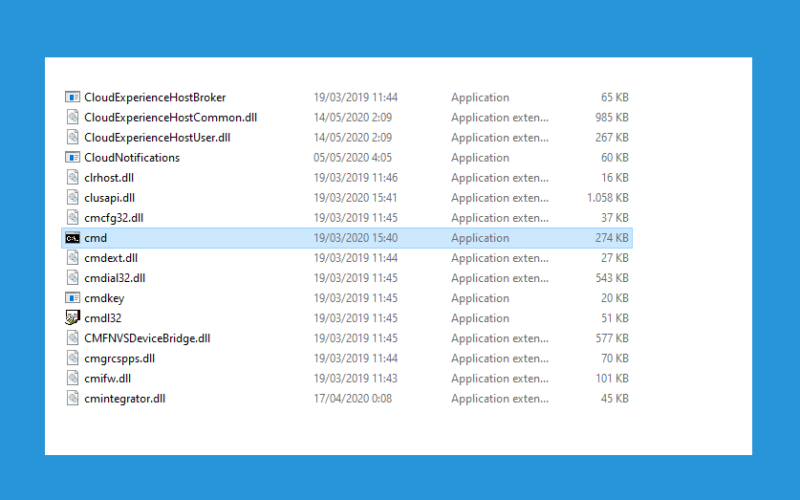Image resolution: width=800 pixels, height=500 pixels.
Task: Select the clrhost.dll file name
Action: [109, 177]
